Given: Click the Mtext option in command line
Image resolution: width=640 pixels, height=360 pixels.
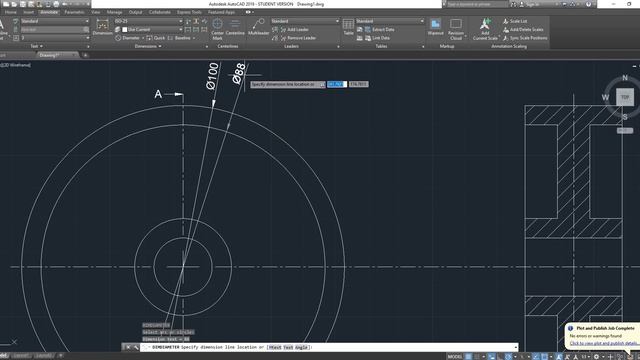Looking at the screenshot, I should pos(275,347).
